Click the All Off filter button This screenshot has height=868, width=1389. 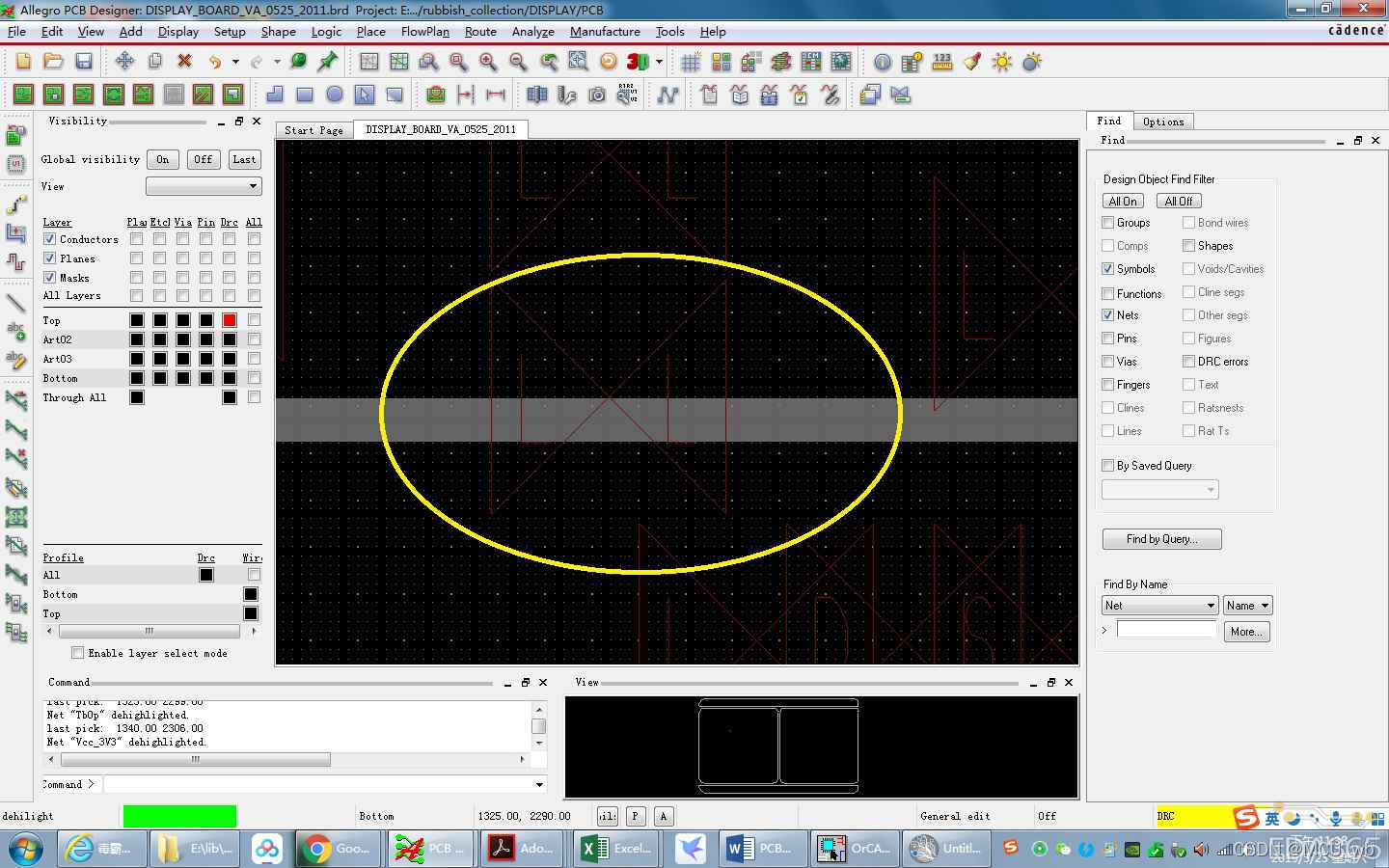click(x=1179, y=201)
